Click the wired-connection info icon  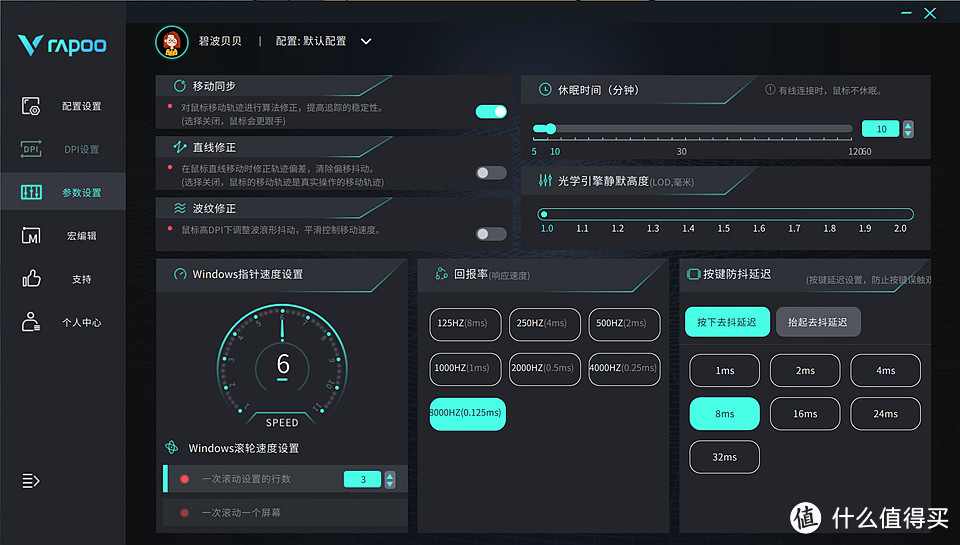(770, 89)
